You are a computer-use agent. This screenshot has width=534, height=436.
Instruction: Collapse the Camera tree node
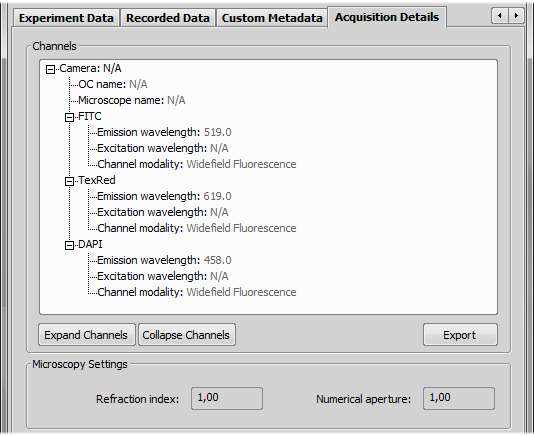(50, 69)
